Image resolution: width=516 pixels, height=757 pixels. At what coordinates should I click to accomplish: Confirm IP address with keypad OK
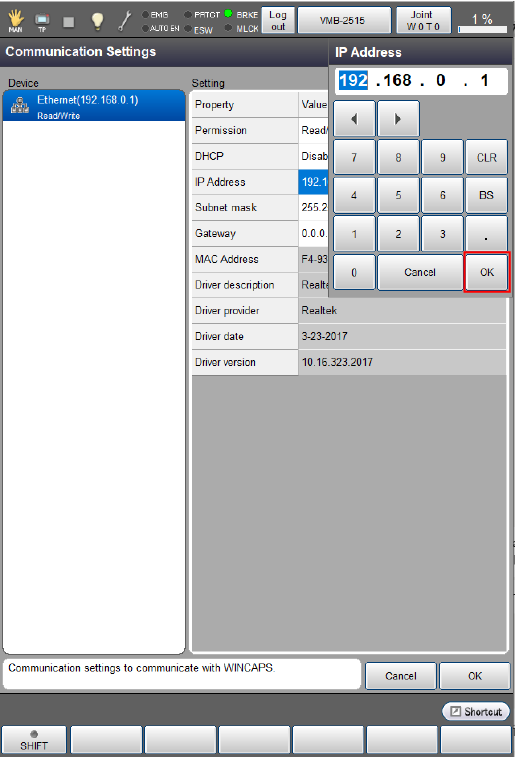(x=487, y=272)
